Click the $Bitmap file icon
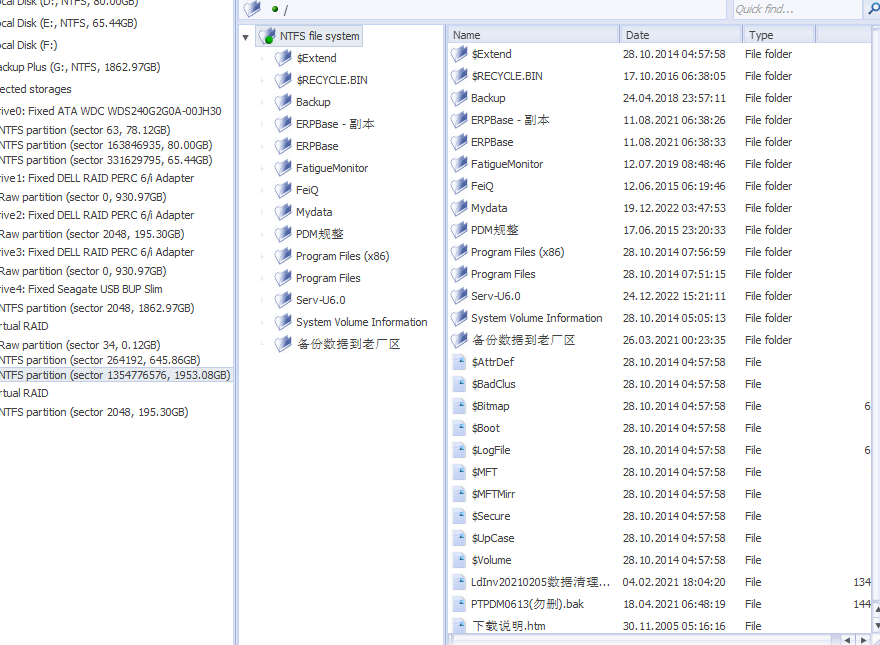Viewport: 880px width, 645px height. click(459, 406)
